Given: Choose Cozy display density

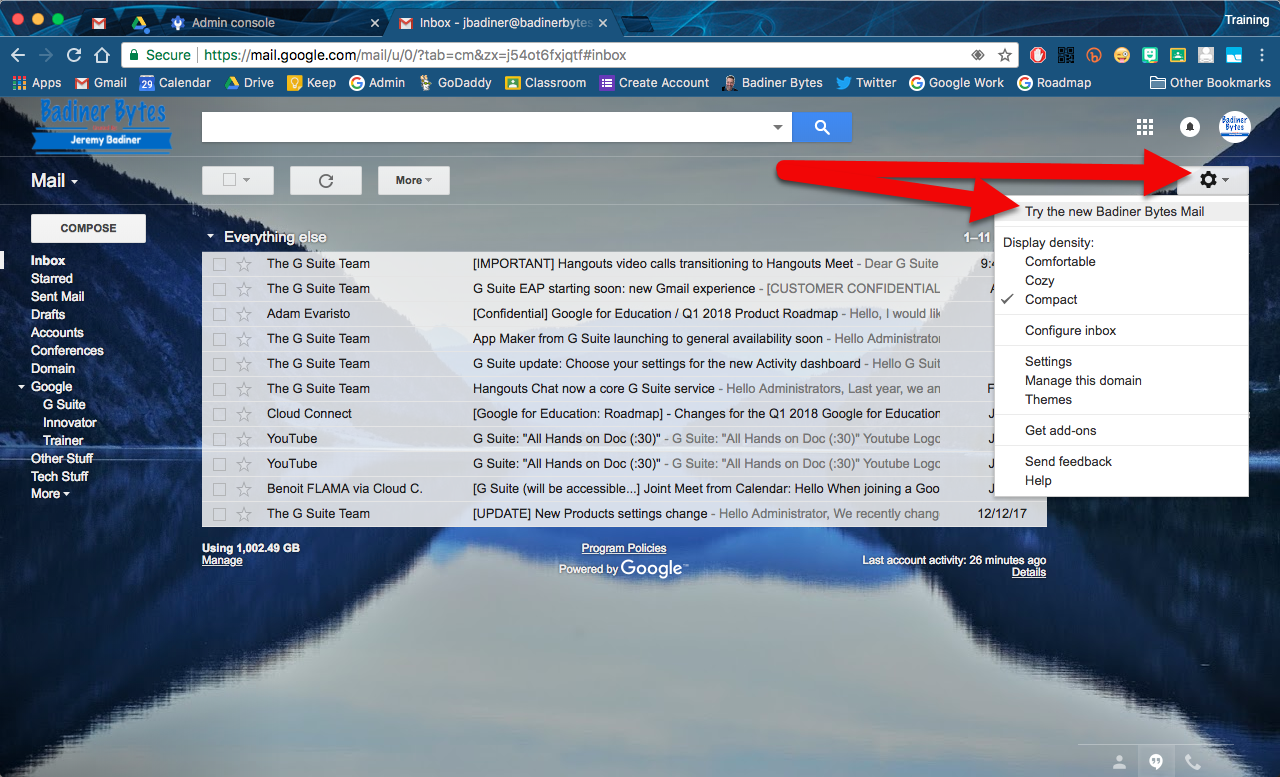Looking at the screenshot, I should coord(1040,281).
